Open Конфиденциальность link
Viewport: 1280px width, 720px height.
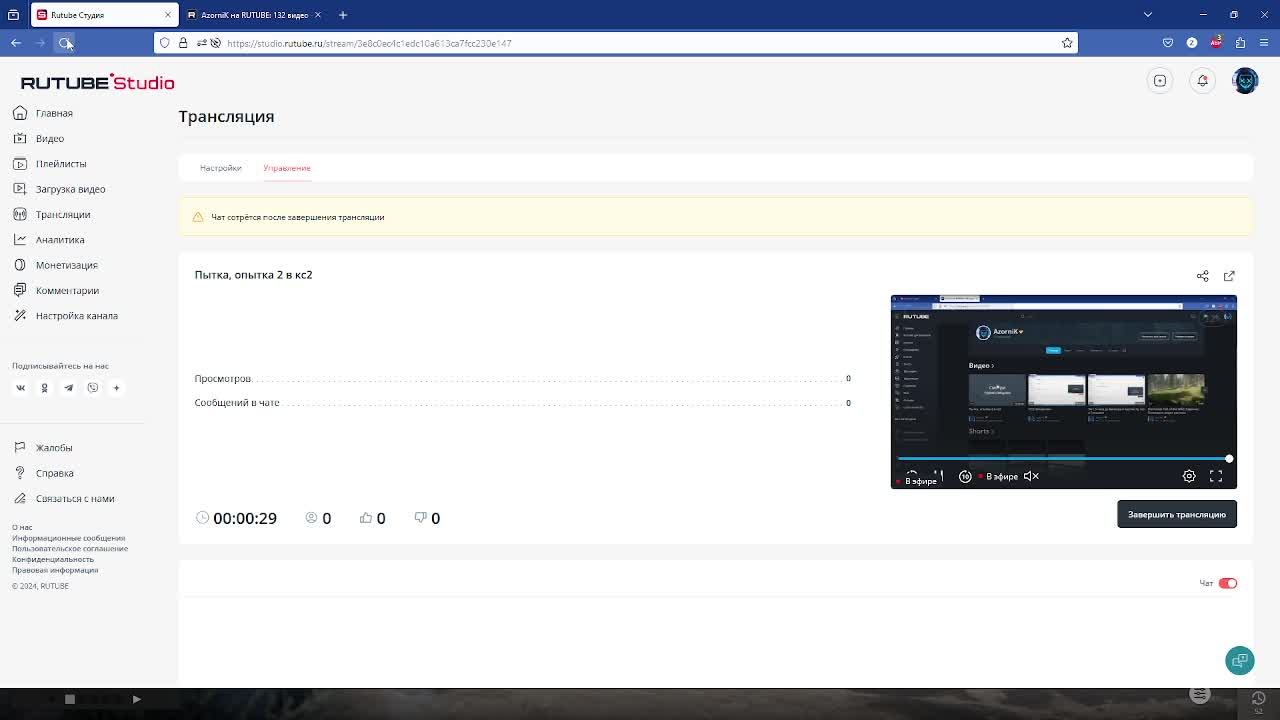point(53,559)
